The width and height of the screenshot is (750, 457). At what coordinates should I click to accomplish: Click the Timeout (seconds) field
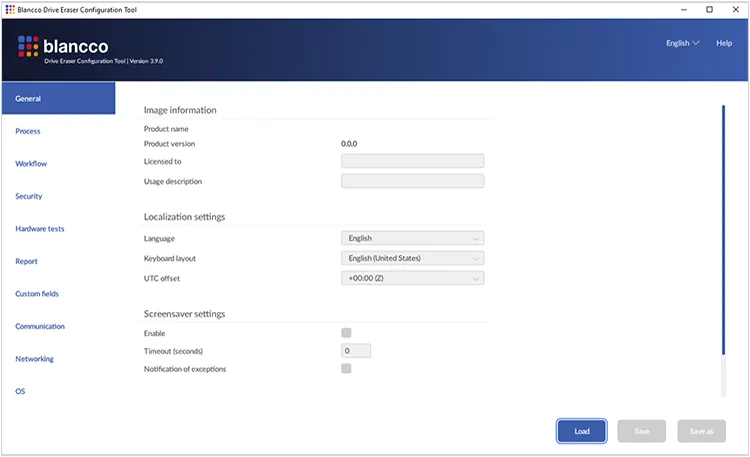(356, 351)
